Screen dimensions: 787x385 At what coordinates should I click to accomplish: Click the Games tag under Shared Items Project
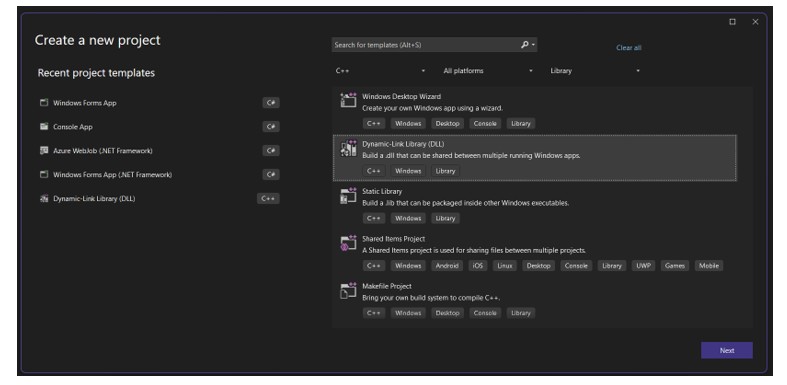pyautogui.click(x=675, y=266)
